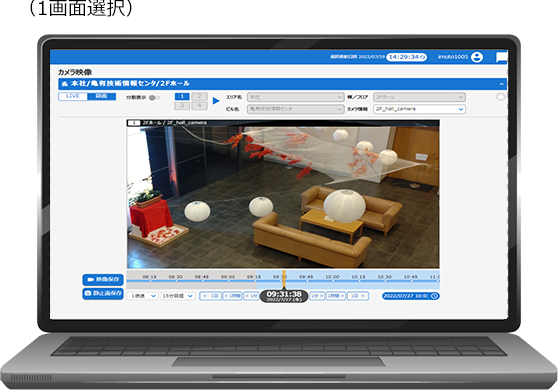Click the refresh icon next to 14:29:34

click(422, 57)
